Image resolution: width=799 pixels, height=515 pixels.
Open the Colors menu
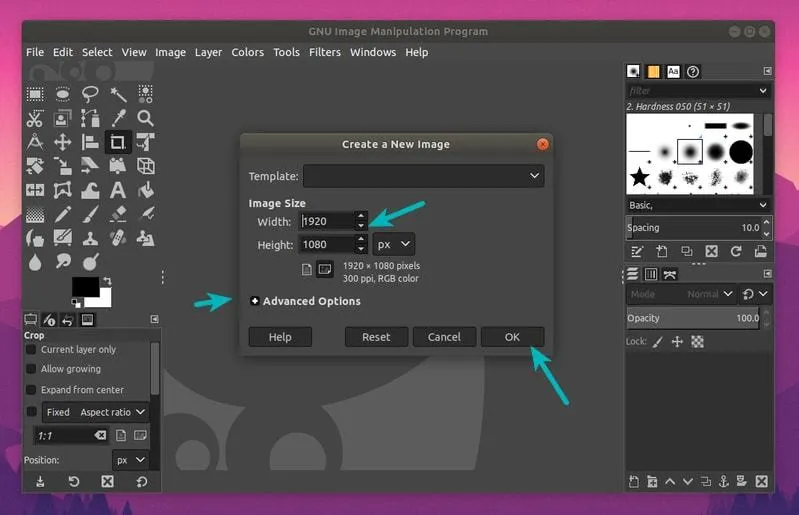click(x=248, y=52)
